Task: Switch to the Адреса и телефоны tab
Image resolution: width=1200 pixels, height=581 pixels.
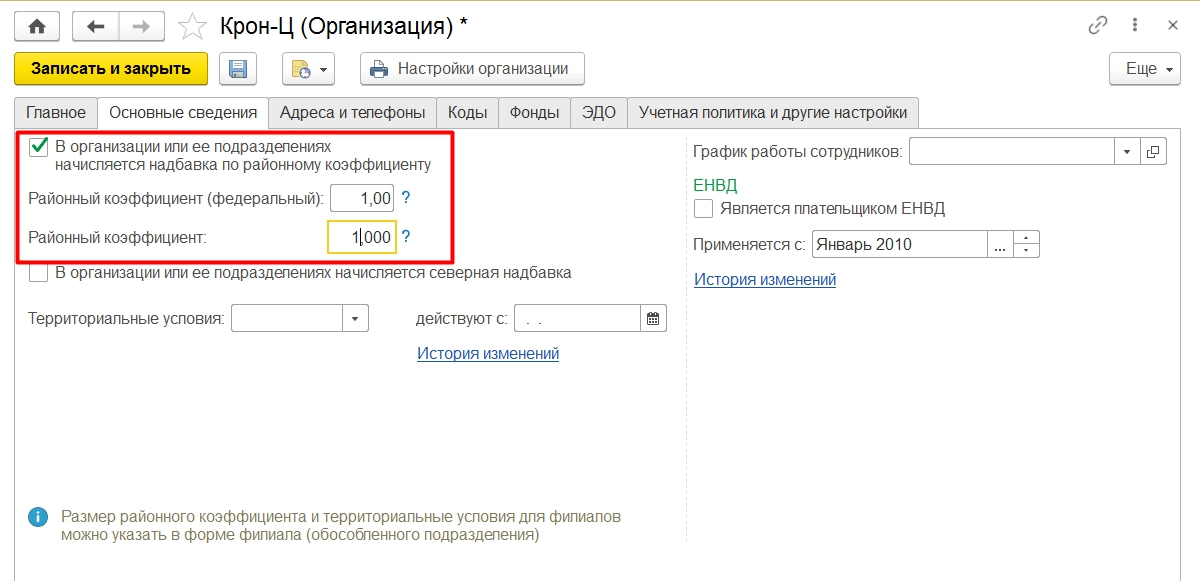Action: (352, 112)
